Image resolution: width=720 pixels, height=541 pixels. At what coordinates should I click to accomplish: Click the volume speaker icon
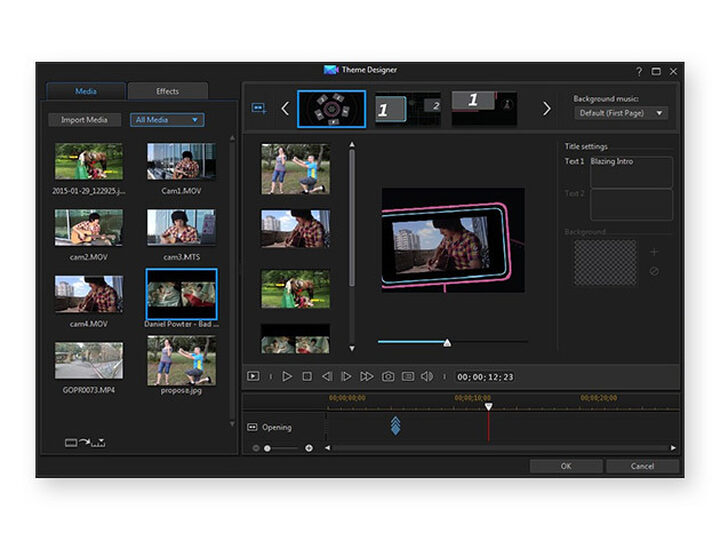point(427,376)
